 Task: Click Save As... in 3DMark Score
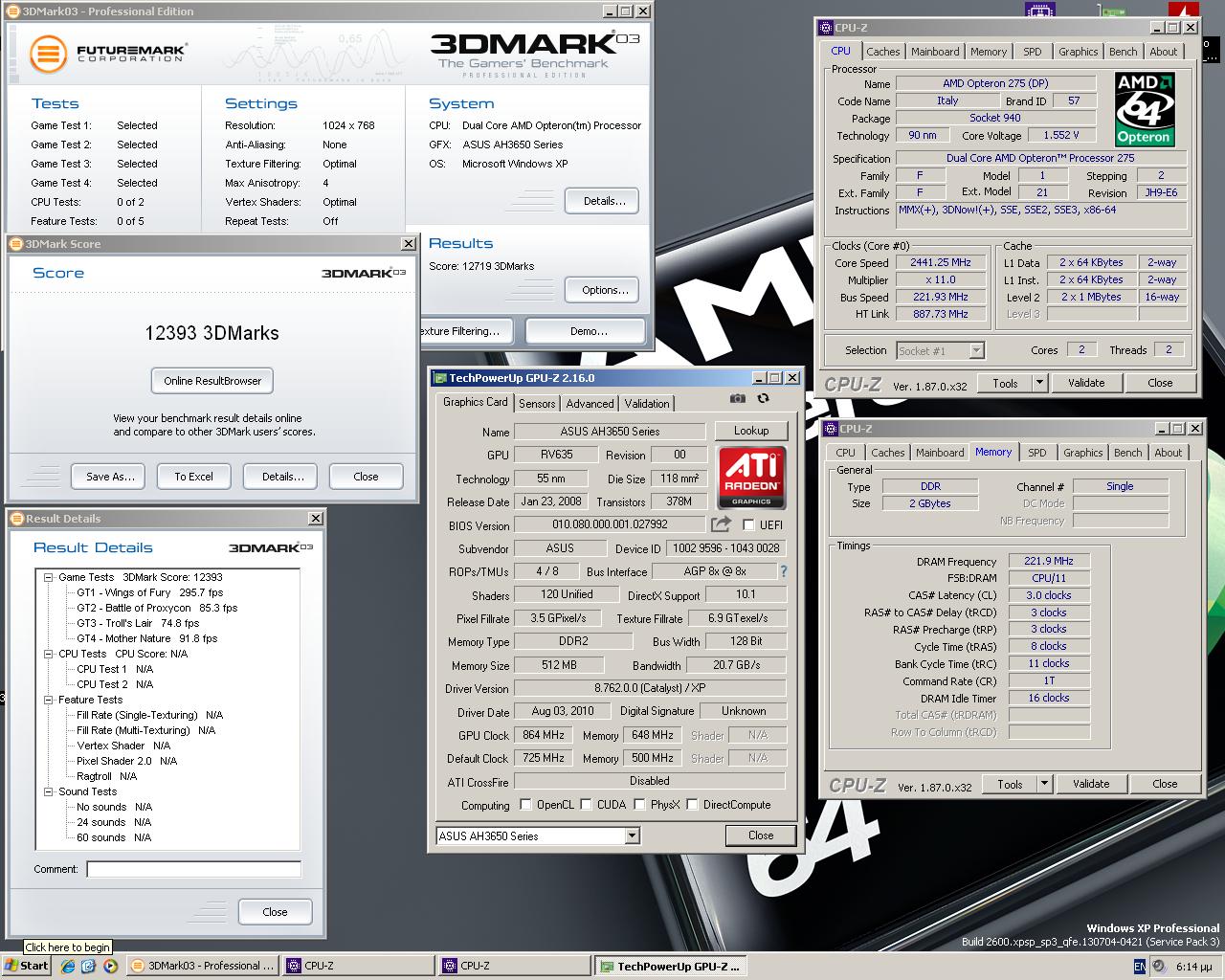click(x=110, y=477)
